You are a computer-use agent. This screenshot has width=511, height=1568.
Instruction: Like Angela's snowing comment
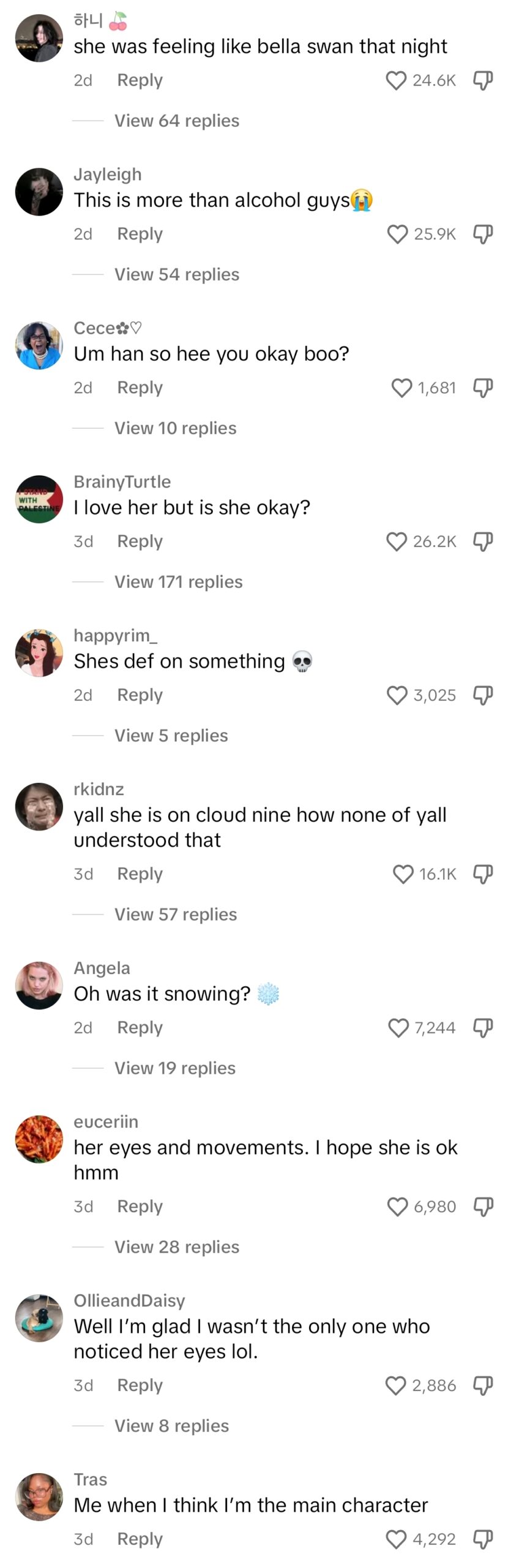coord(398,1028)
